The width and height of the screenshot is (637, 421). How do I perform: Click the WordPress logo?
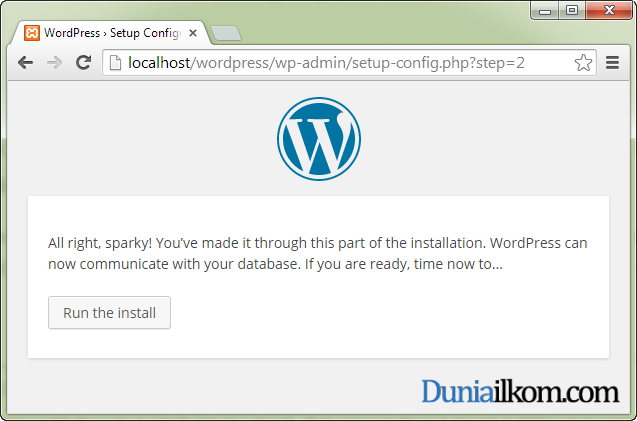(x=319, y=139)
